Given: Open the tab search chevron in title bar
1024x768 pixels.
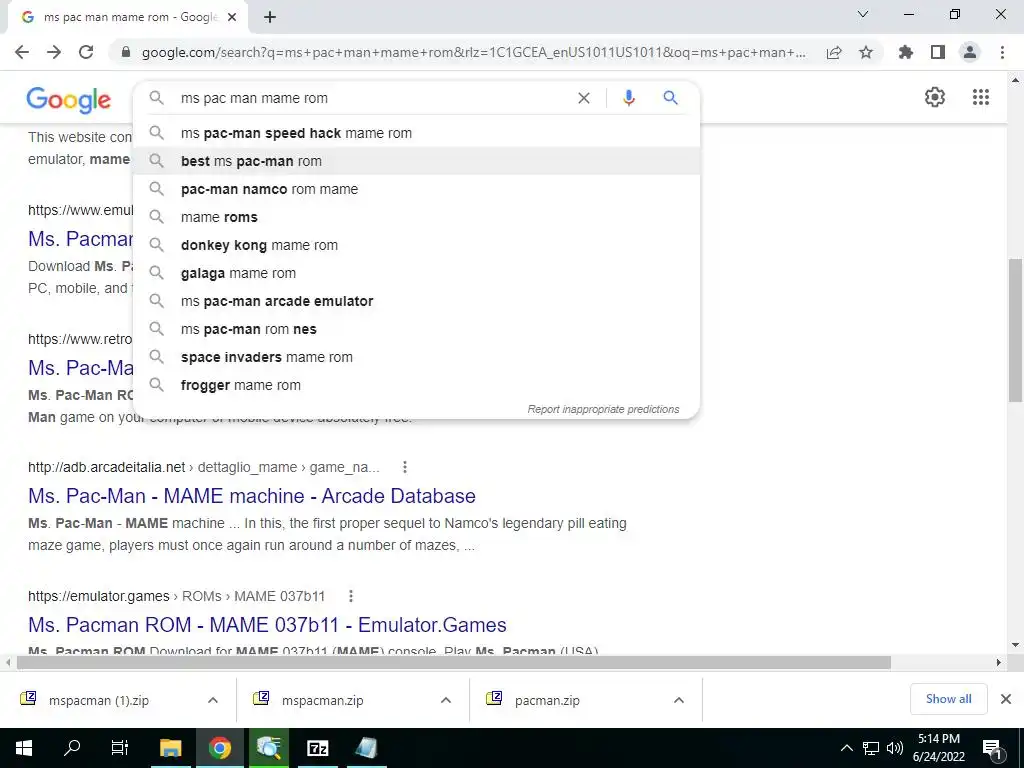Looking at the screenshot, I should coord(863,14).
